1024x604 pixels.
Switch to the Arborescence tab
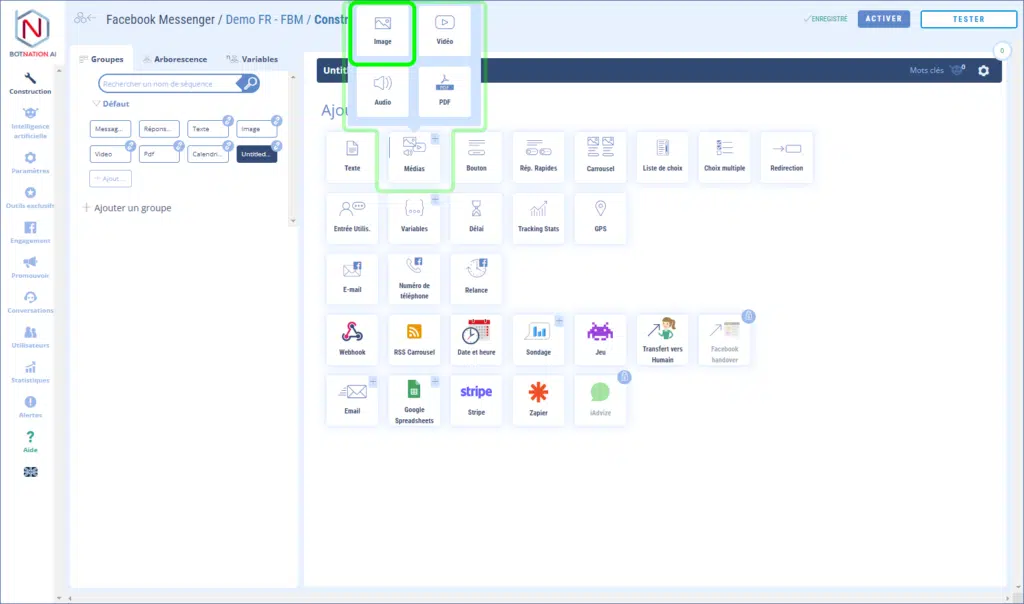(x=174, y=59)
